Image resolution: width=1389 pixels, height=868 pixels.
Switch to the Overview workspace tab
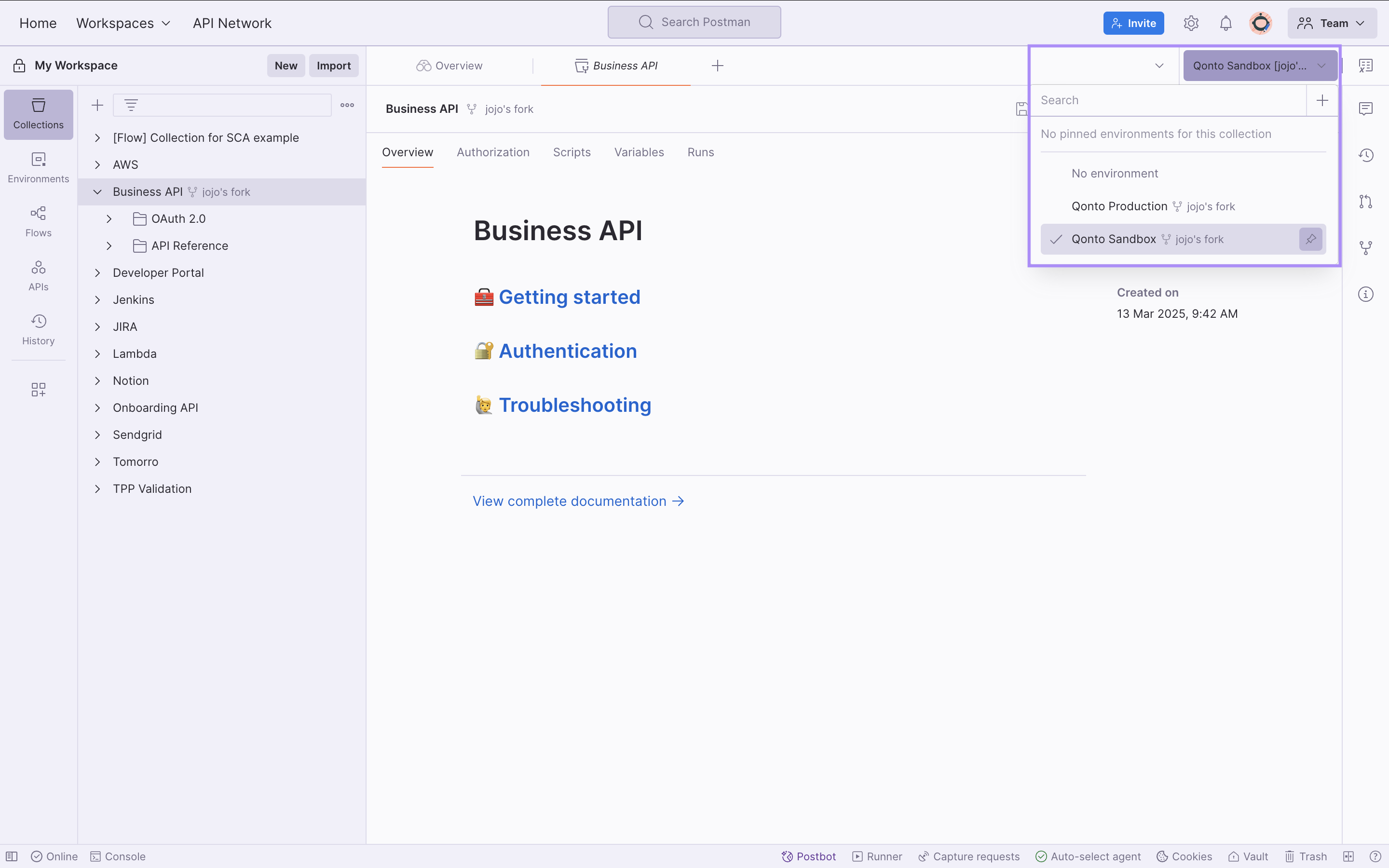pos(449,66)
